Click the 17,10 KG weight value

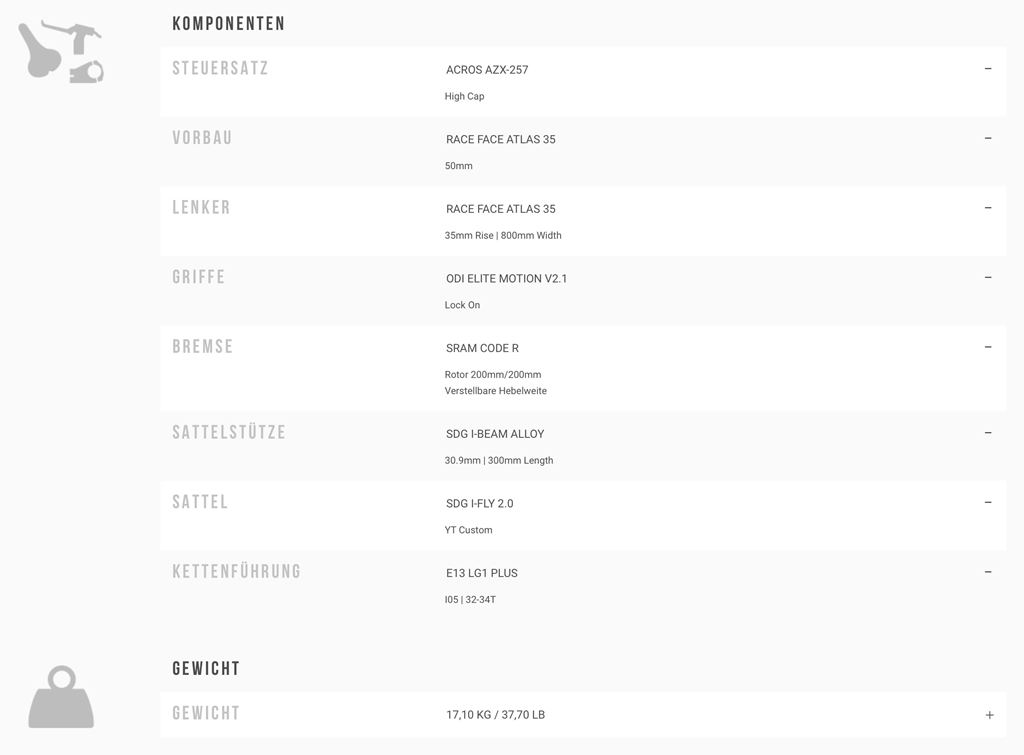tap(495, 715)
